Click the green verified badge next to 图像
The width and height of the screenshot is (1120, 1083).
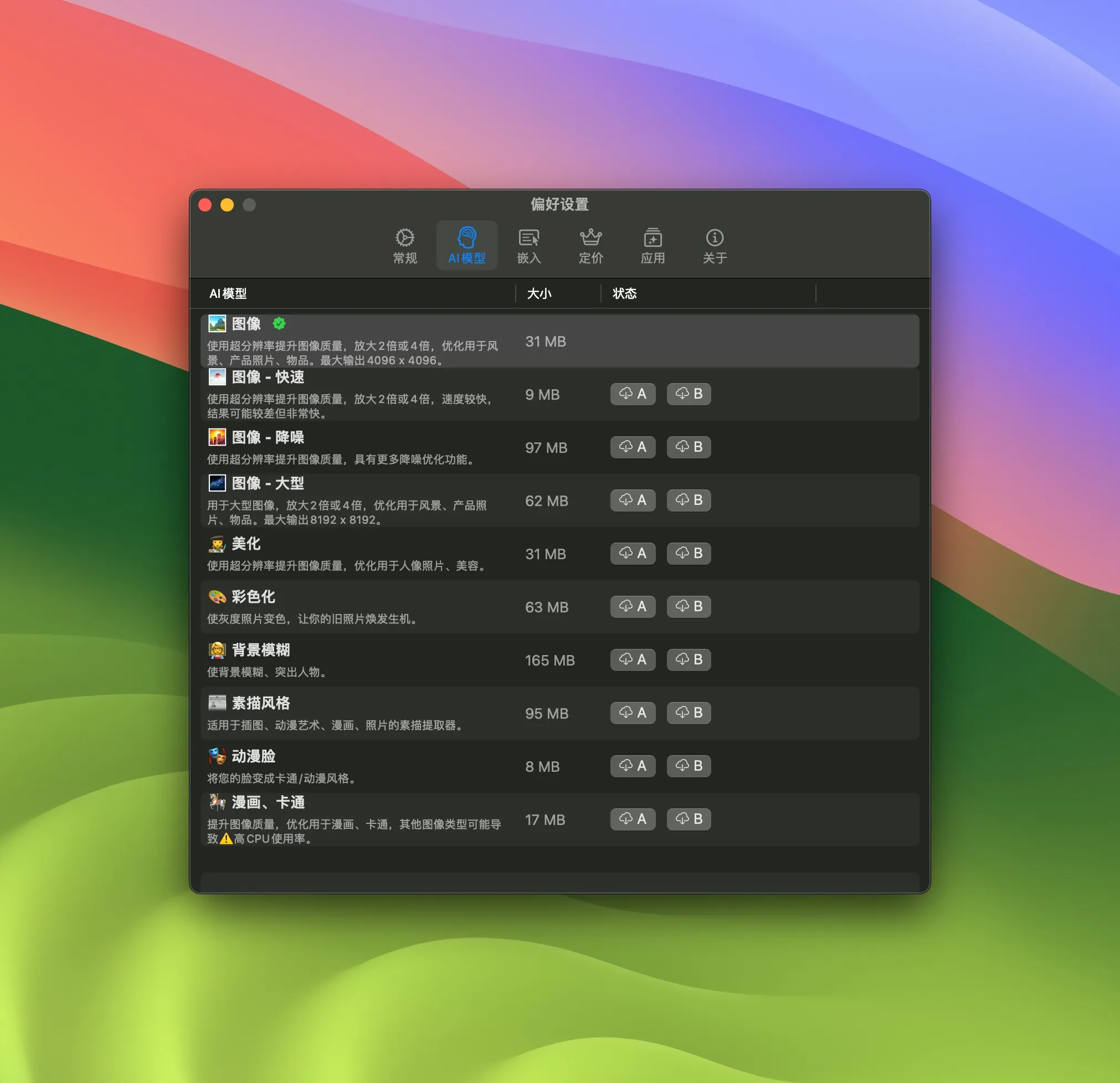click(279, 323)
